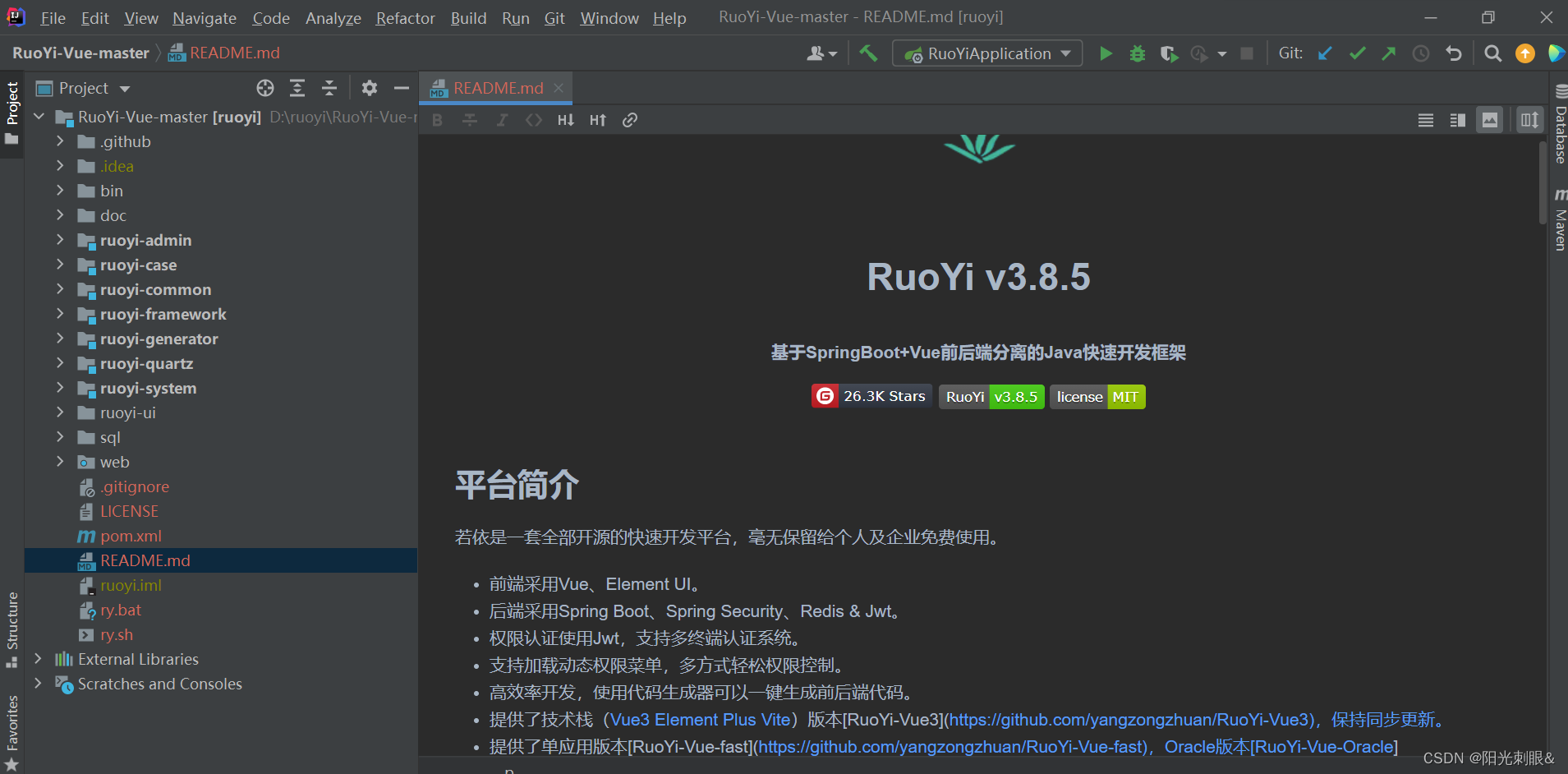This screenshot has width=1568, height=774.
Task: Click the Git Update Project arrow
Action: [x=1325, y=53]
